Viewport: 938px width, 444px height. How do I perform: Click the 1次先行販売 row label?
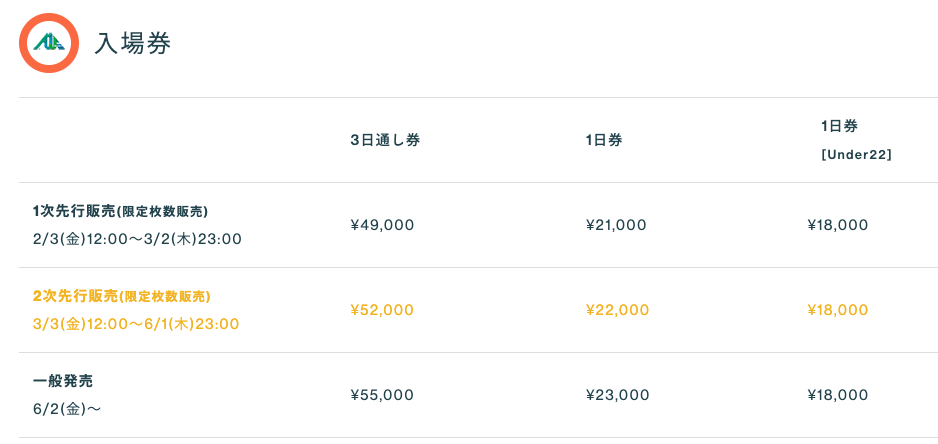pos(120,211)
